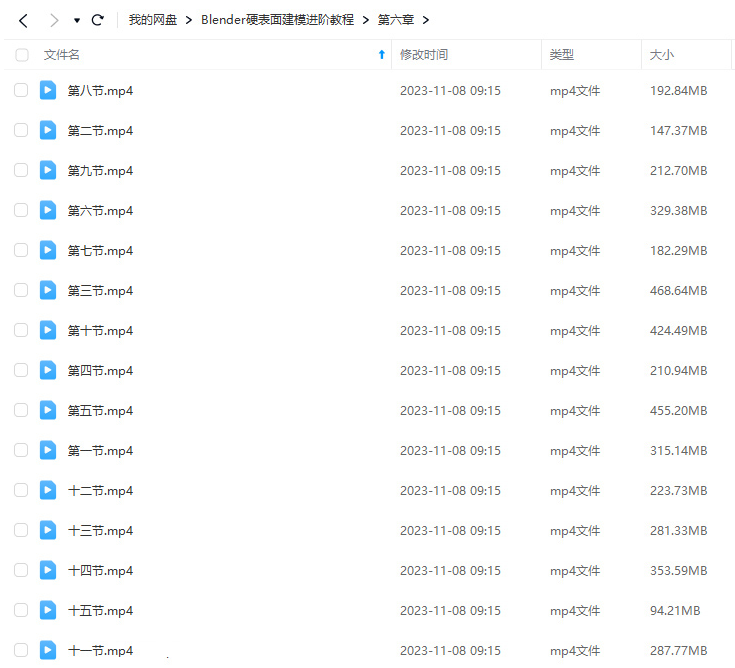The image size is (735, 668).
Task: Click the size value 94.21MB
Action: click(x=675, y=610)
